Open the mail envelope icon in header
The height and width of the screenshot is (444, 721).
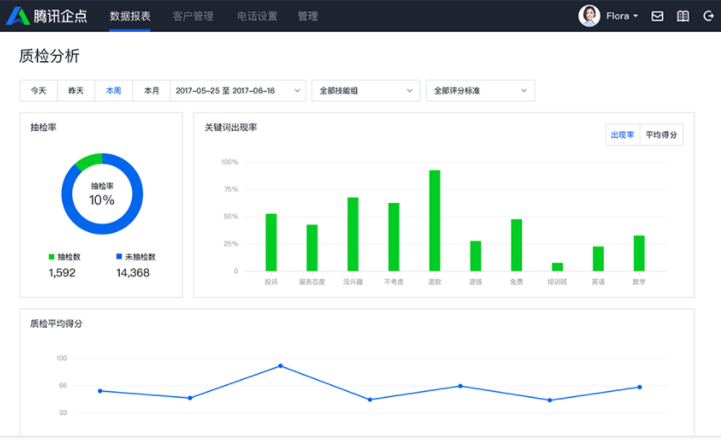(657, 16)
